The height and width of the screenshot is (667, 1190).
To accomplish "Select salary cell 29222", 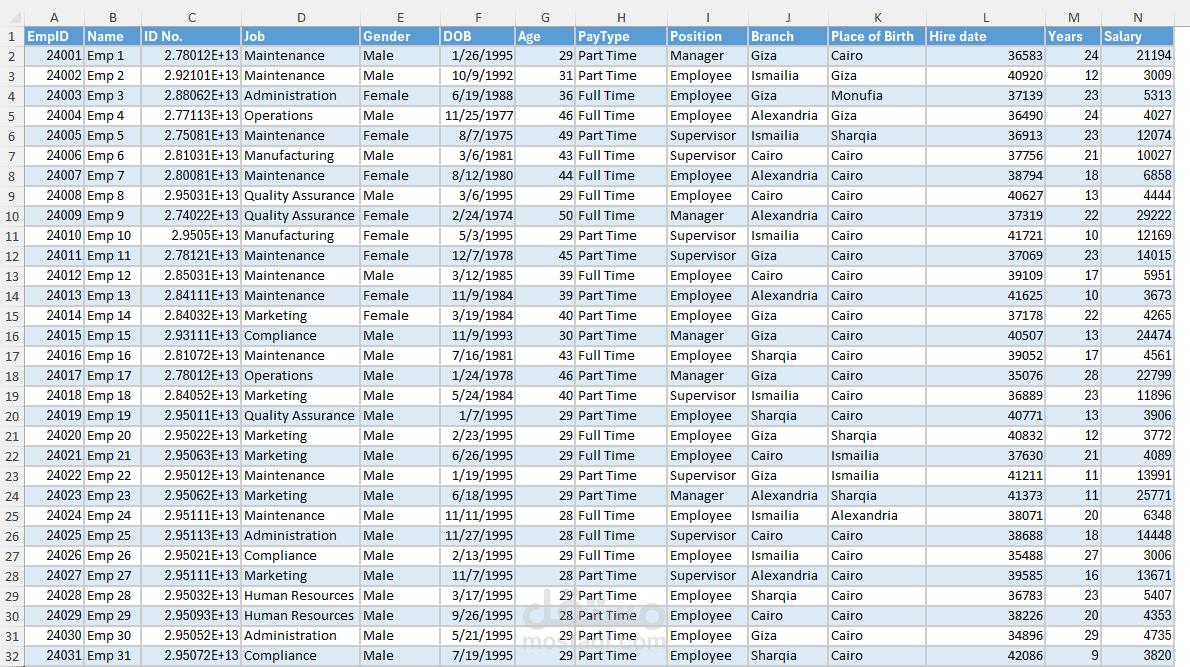I will point(1138,216).
